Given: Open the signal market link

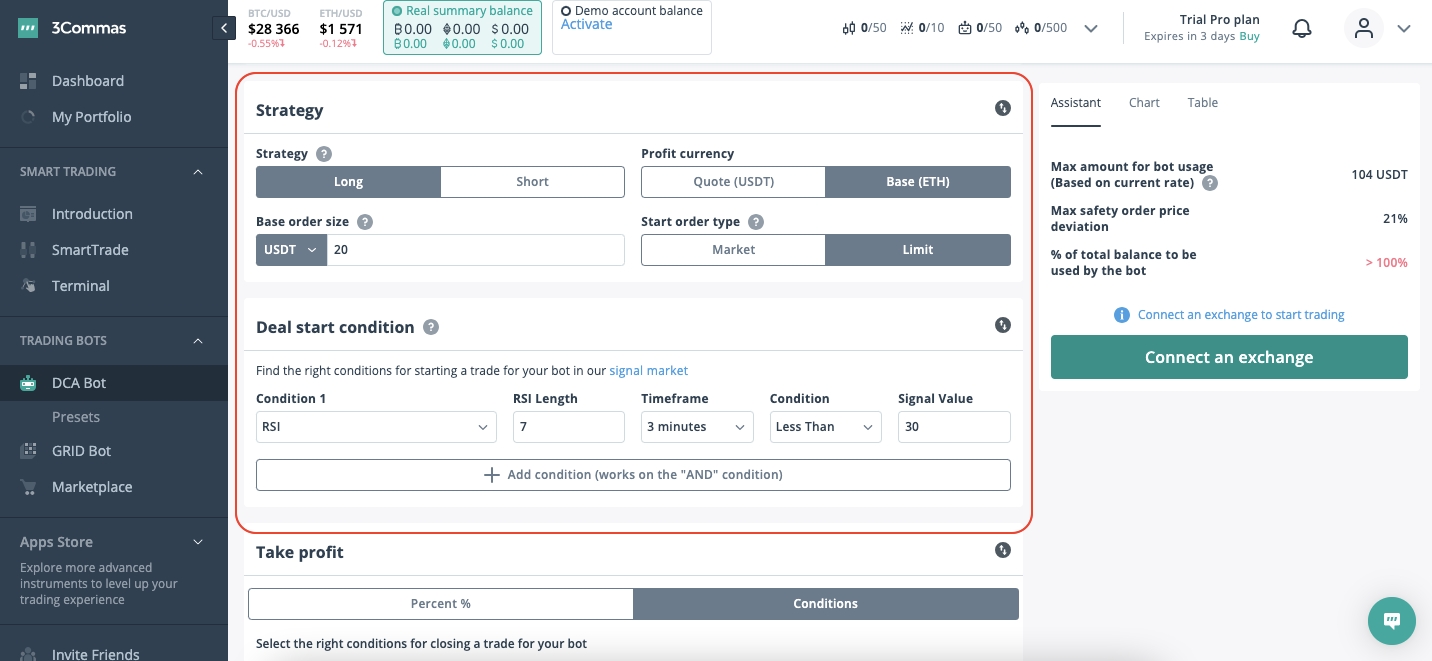Looking at the screenshot, I should [648, 370].
